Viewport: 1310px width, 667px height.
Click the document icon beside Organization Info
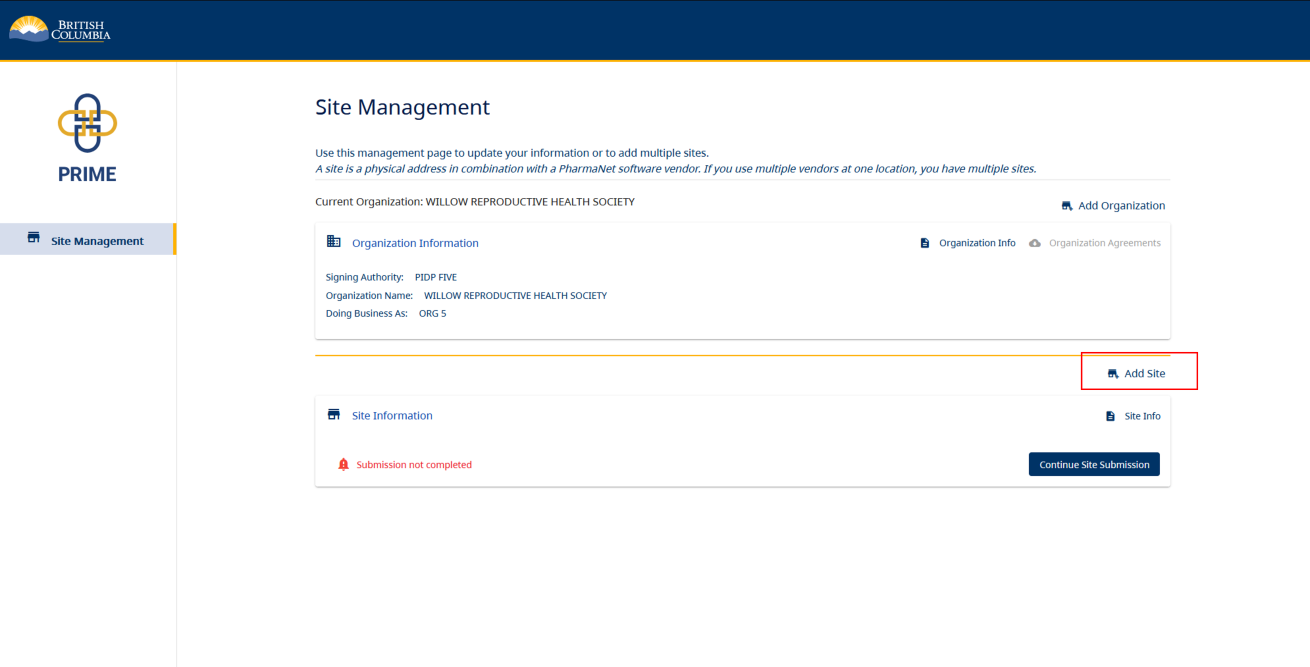pyautogui.click(x=925, y=243)
